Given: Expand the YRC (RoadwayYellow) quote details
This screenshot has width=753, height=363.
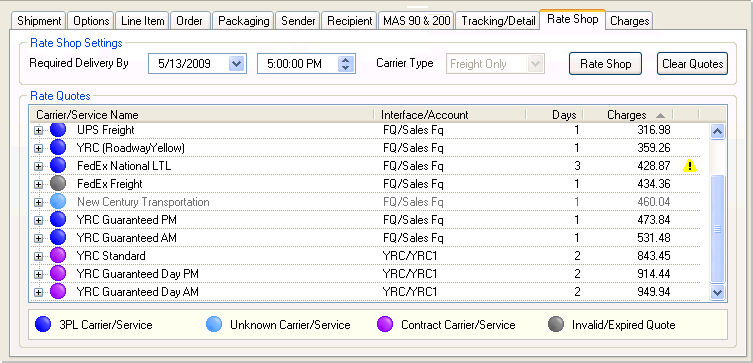Looking at the screenshot, I should 38,148.
